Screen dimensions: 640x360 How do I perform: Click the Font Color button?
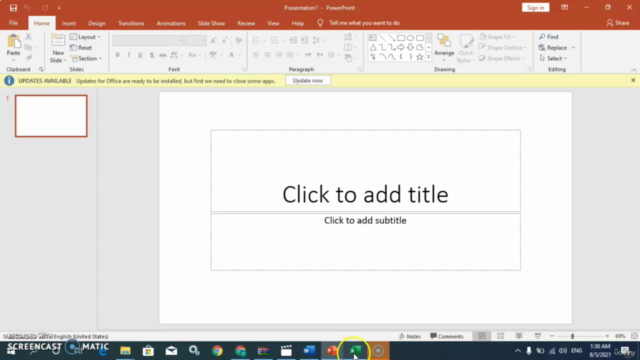pos(231,55)
